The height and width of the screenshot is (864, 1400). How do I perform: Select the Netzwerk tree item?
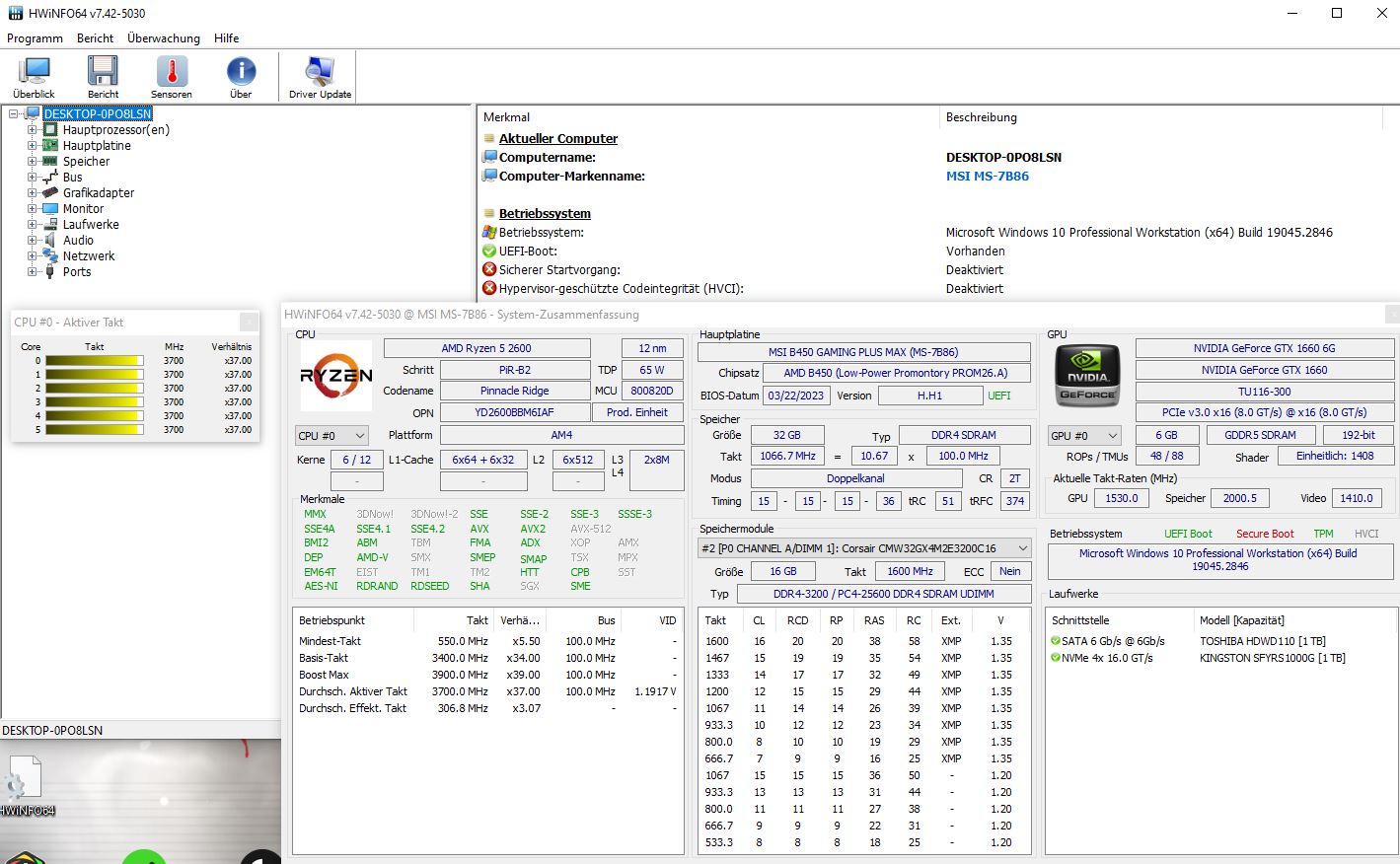(x=89, y=255)
